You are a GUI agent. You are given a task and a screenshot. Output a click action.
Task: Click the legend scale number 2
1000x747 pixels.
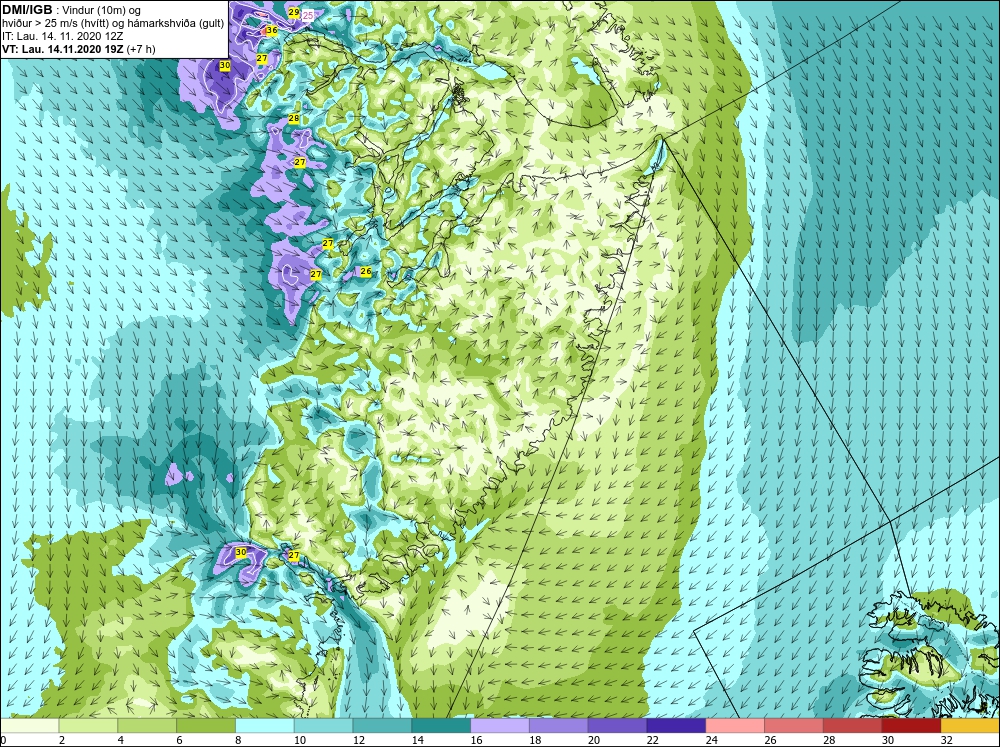[62, 740]
